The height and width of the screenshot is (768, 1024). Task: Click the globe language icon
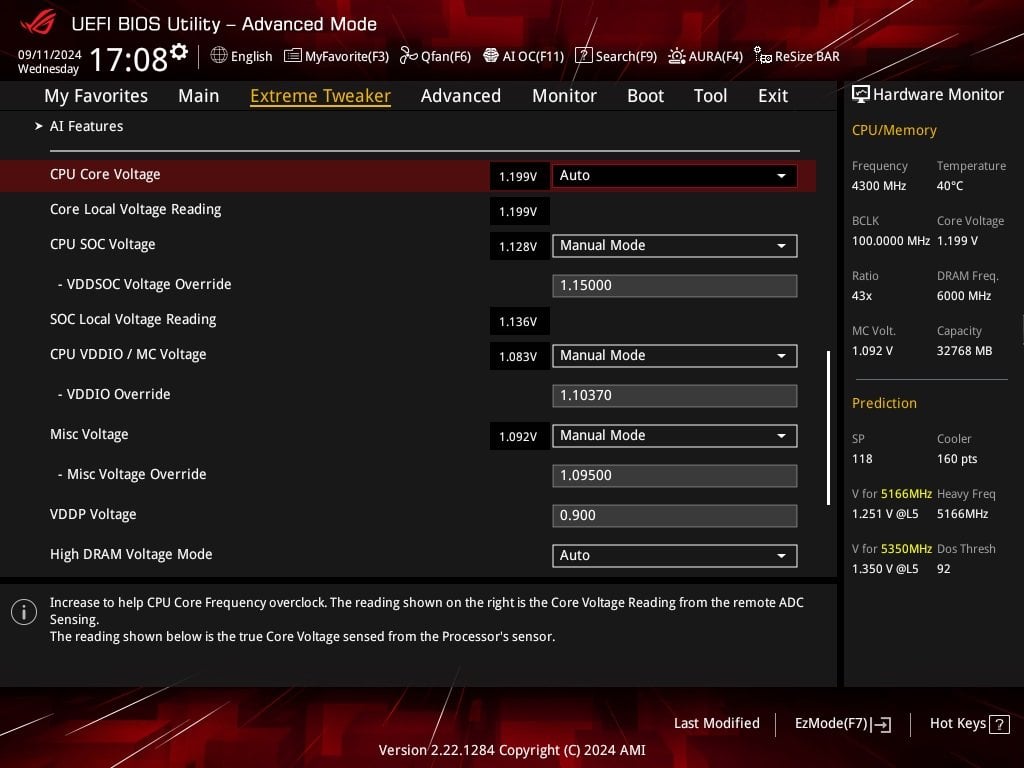tap(219, 56)
